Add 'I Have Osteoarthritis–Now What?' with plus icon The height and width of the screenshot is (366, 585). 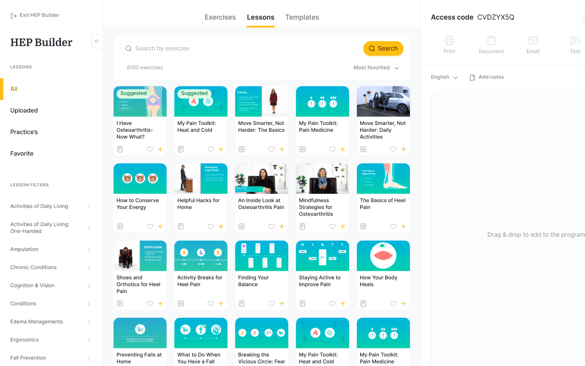pyautogui.click(x=160, y=149)
